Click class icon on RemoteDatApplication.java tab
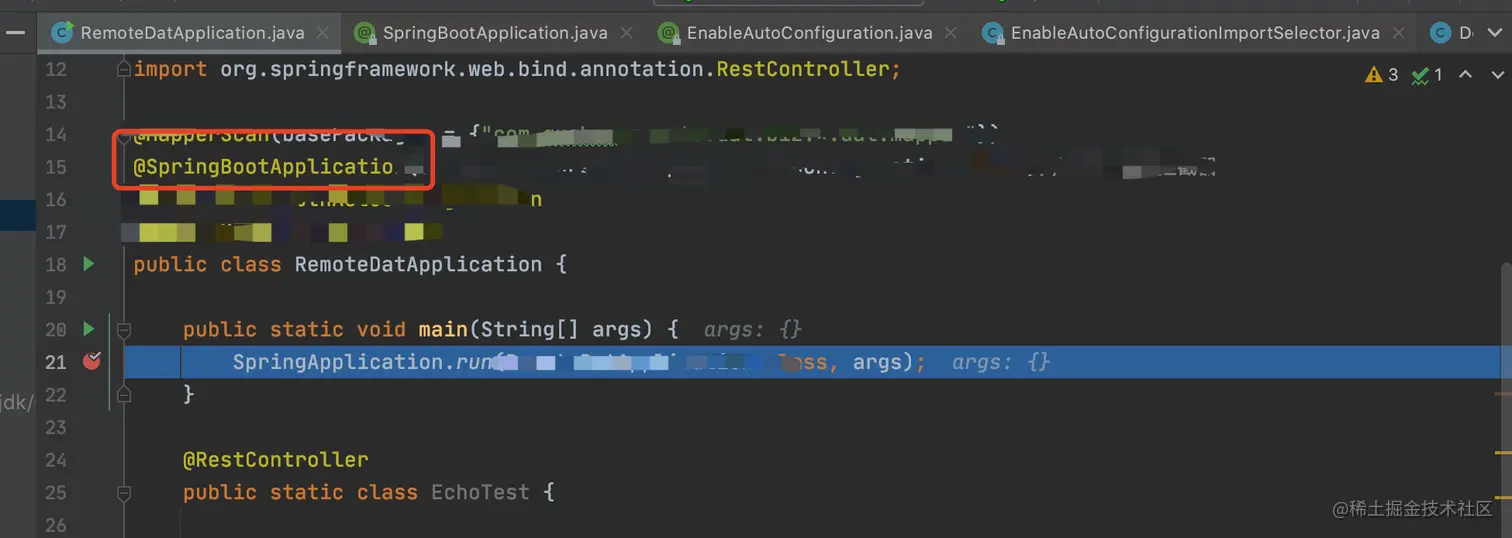1512x538 pixels. coord(62,32)
